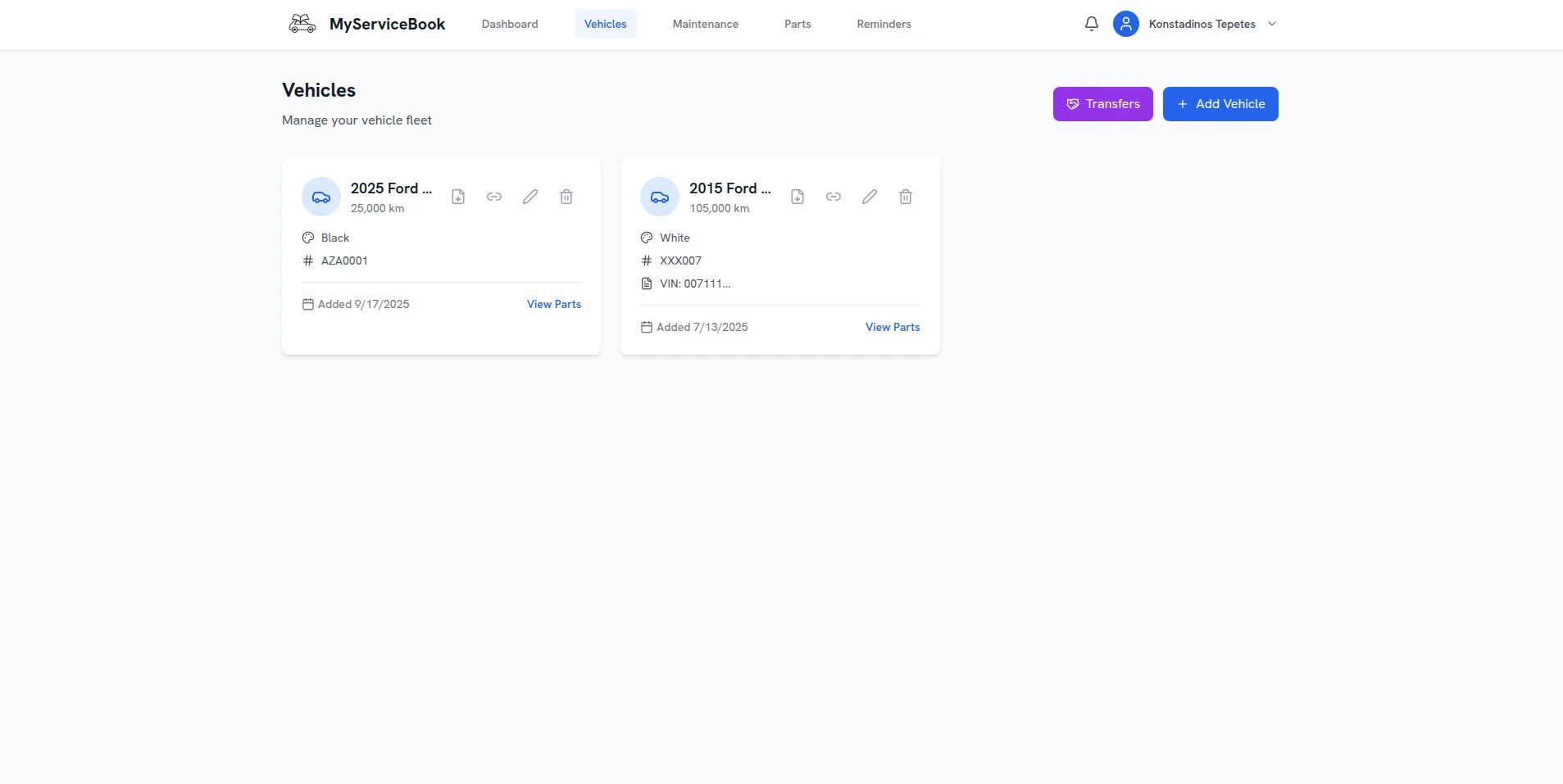This screenshot has width=1563, height=784.
Task: Export the 2025 Ford vehicle file
Action: pos(458,197)
